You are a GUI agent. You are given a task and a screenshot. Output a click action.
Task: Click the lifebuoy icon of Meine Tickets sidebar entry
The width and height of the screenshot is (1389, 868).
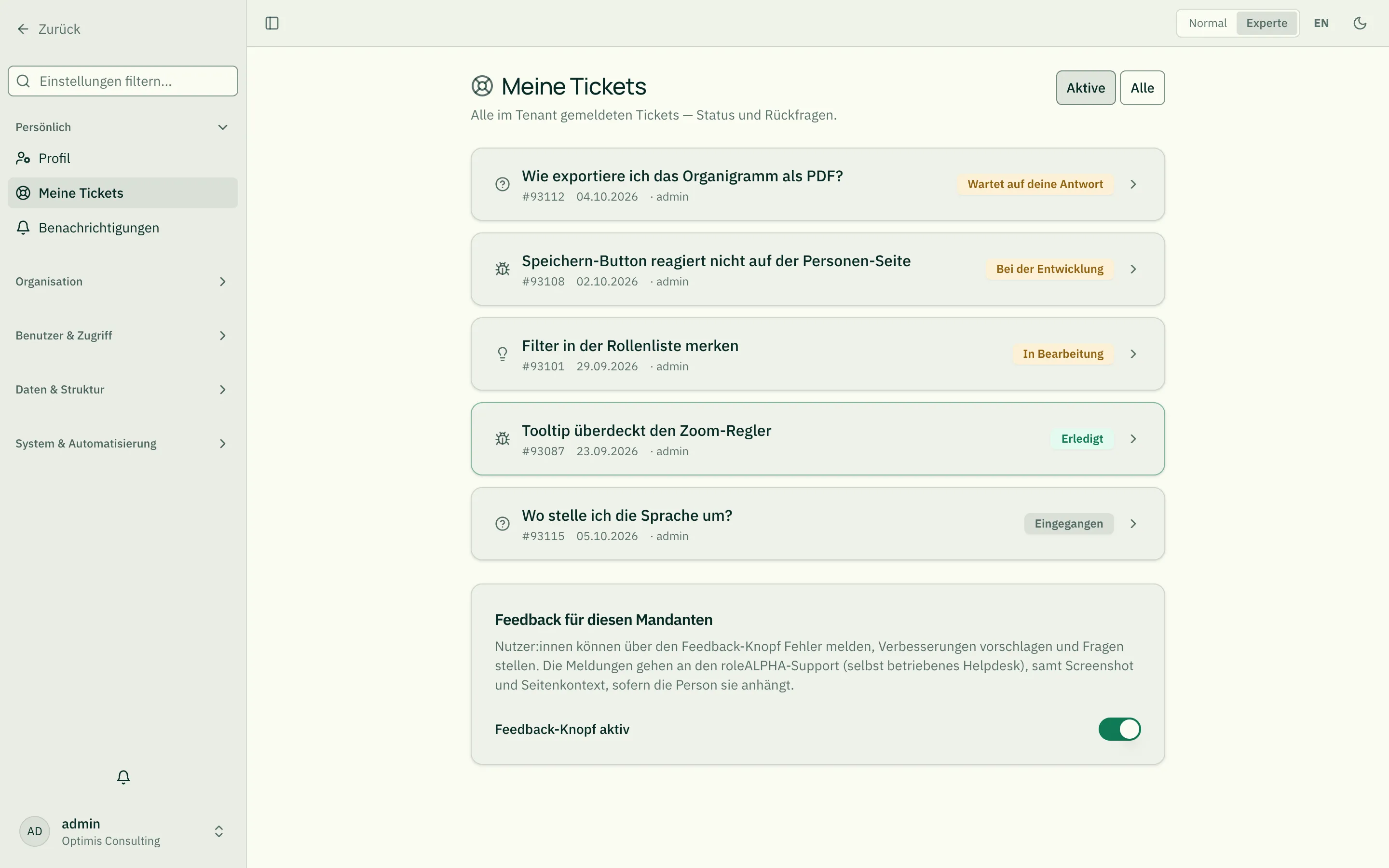coord(23,193)
